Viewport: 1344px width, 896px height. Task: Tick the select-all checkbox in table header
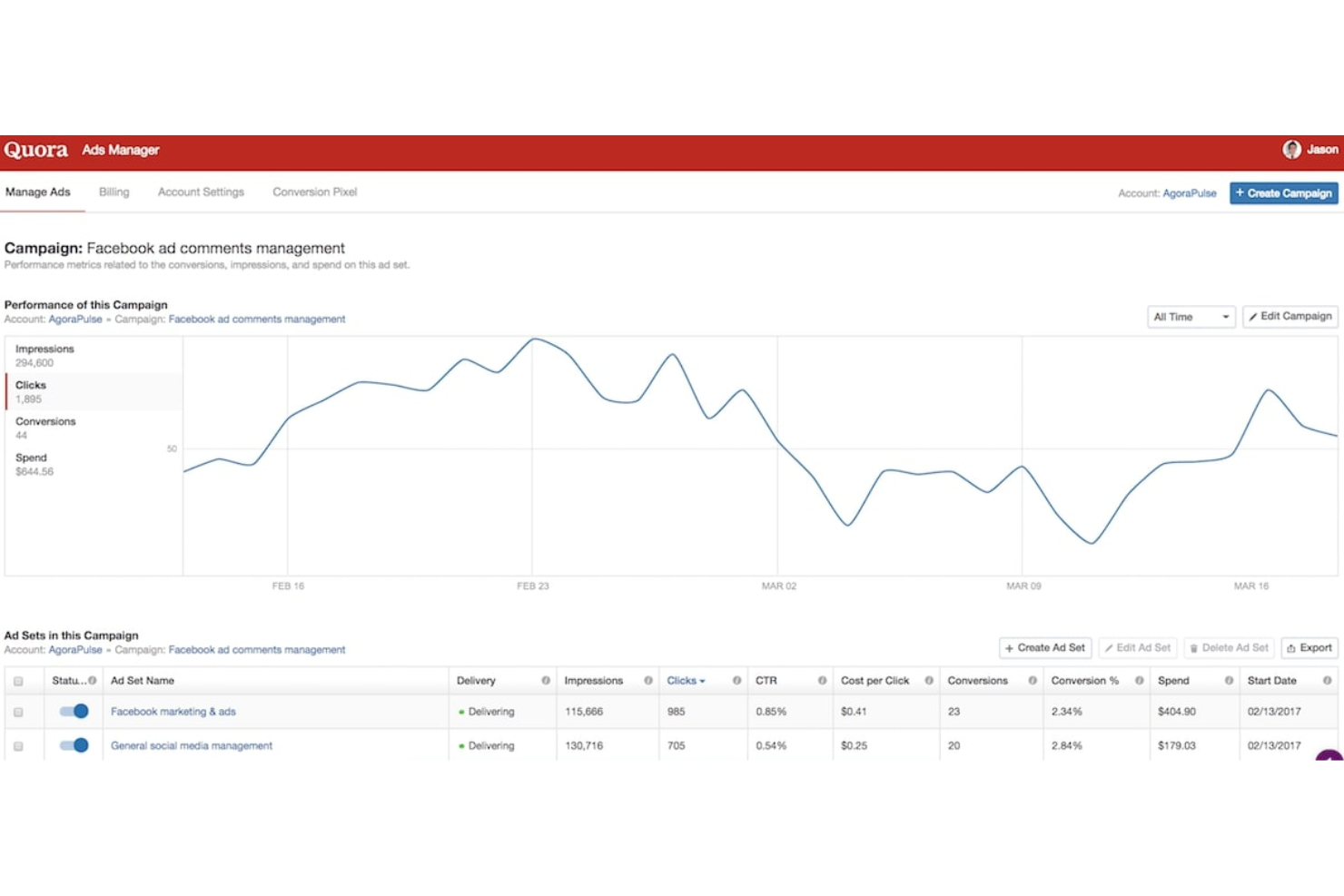(18, 681)
